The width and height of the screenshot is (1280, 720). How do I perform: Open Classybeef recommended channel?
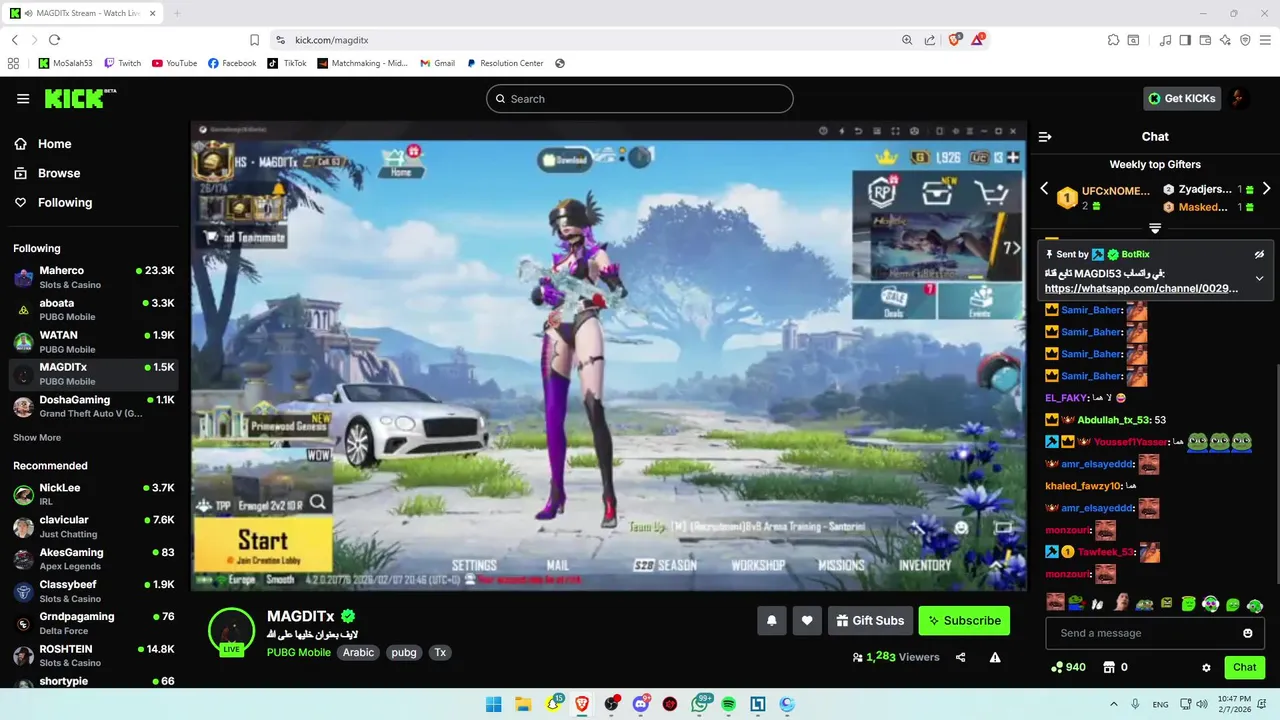[94, 591]
